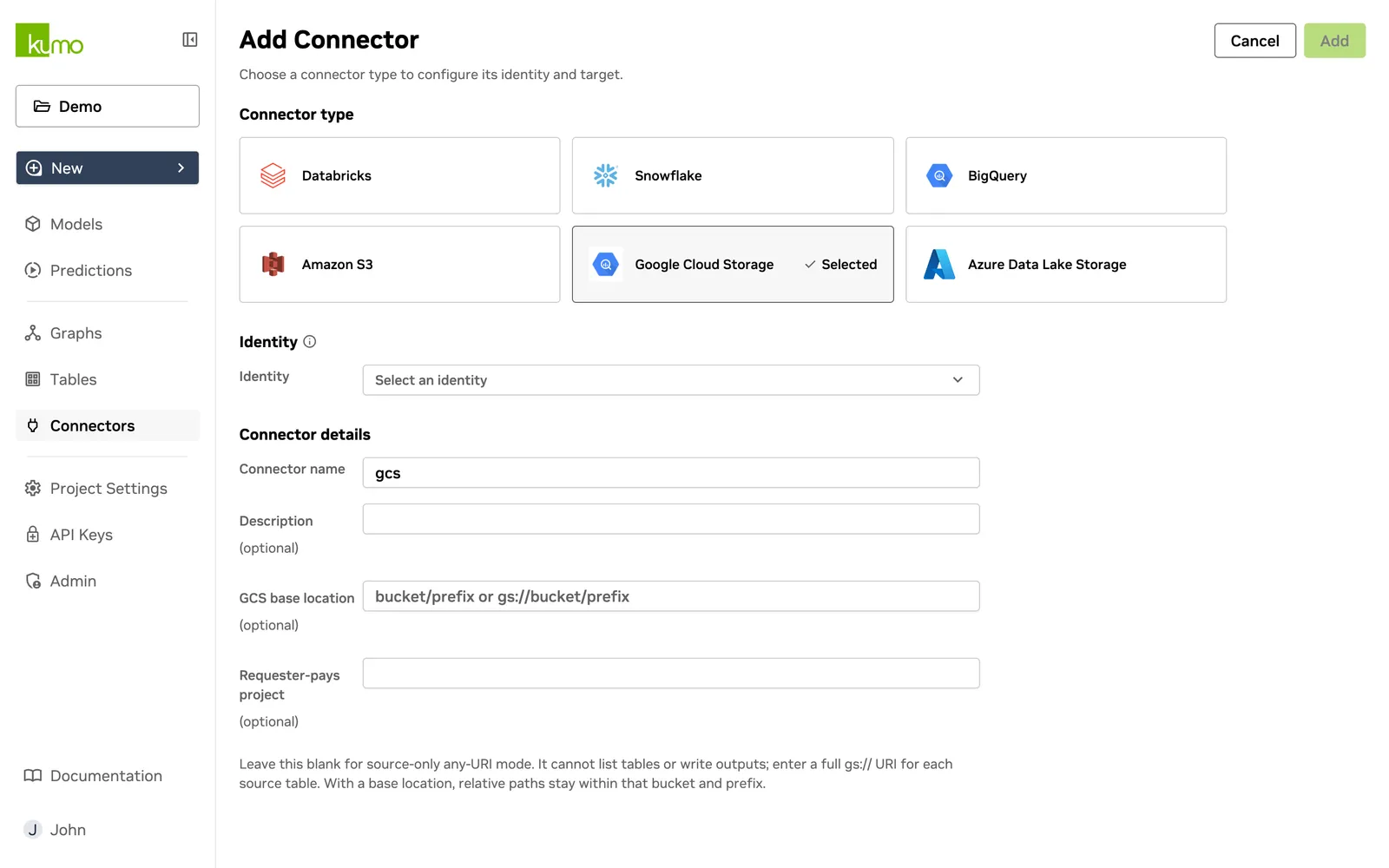Click the BigQuery logo icon
Screen dimensions: 1389x868
pyautogui.click(x=938, y=175)
